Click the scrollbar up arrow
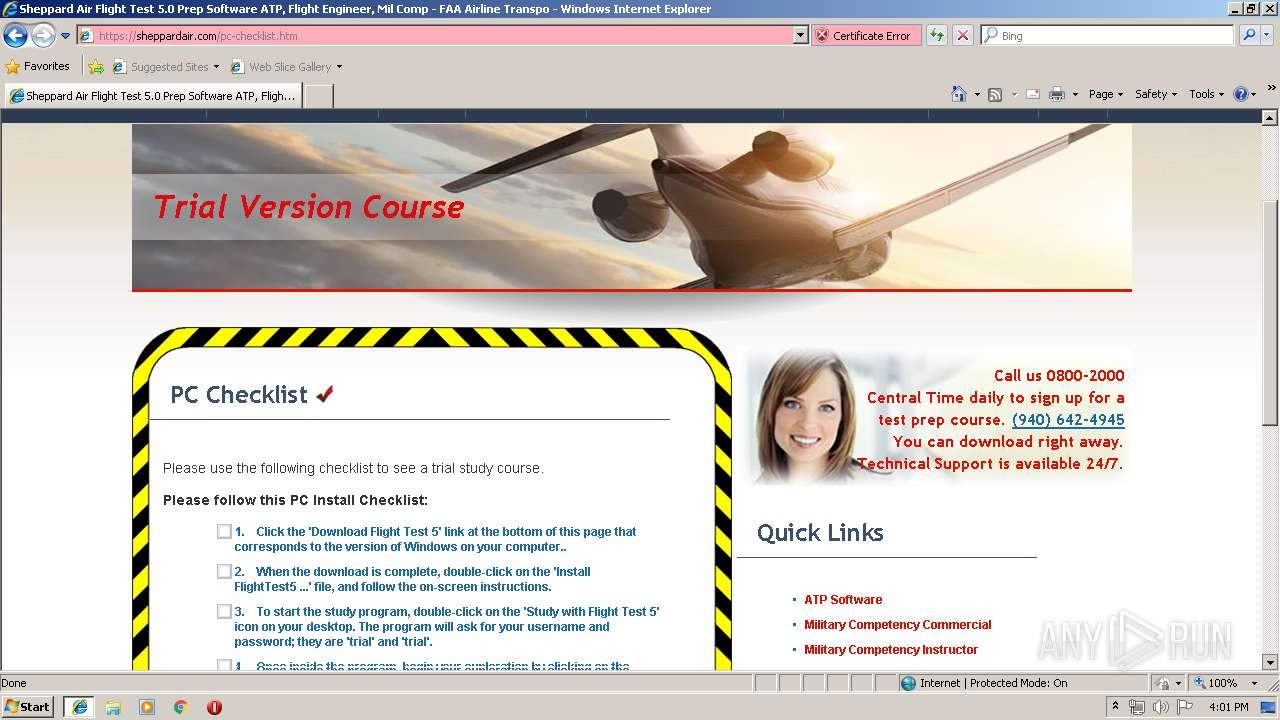Viewport: 1280px width, 720px height. [1270, 119]
